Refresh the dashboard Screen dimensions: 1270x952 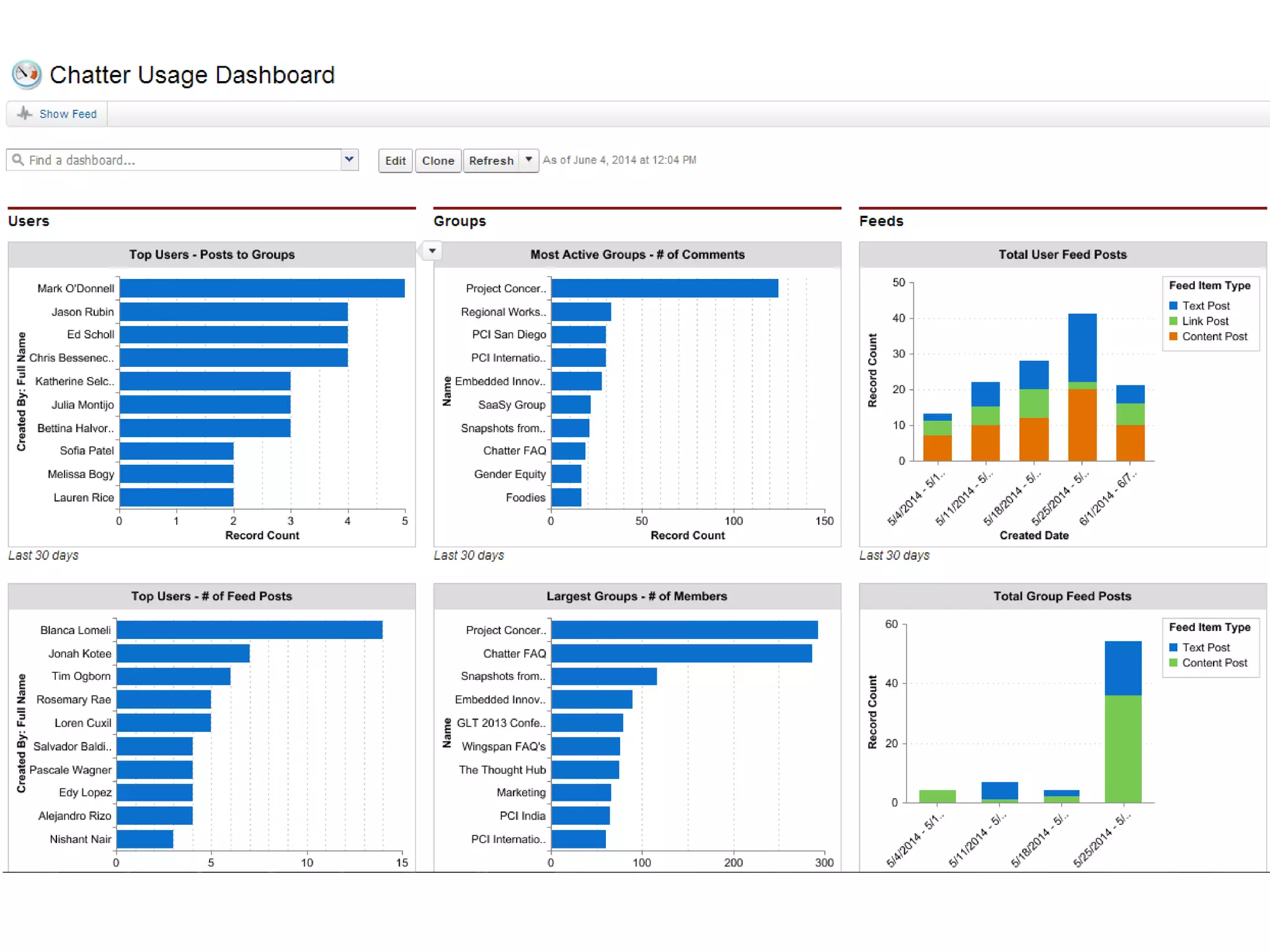click(491, 161)
